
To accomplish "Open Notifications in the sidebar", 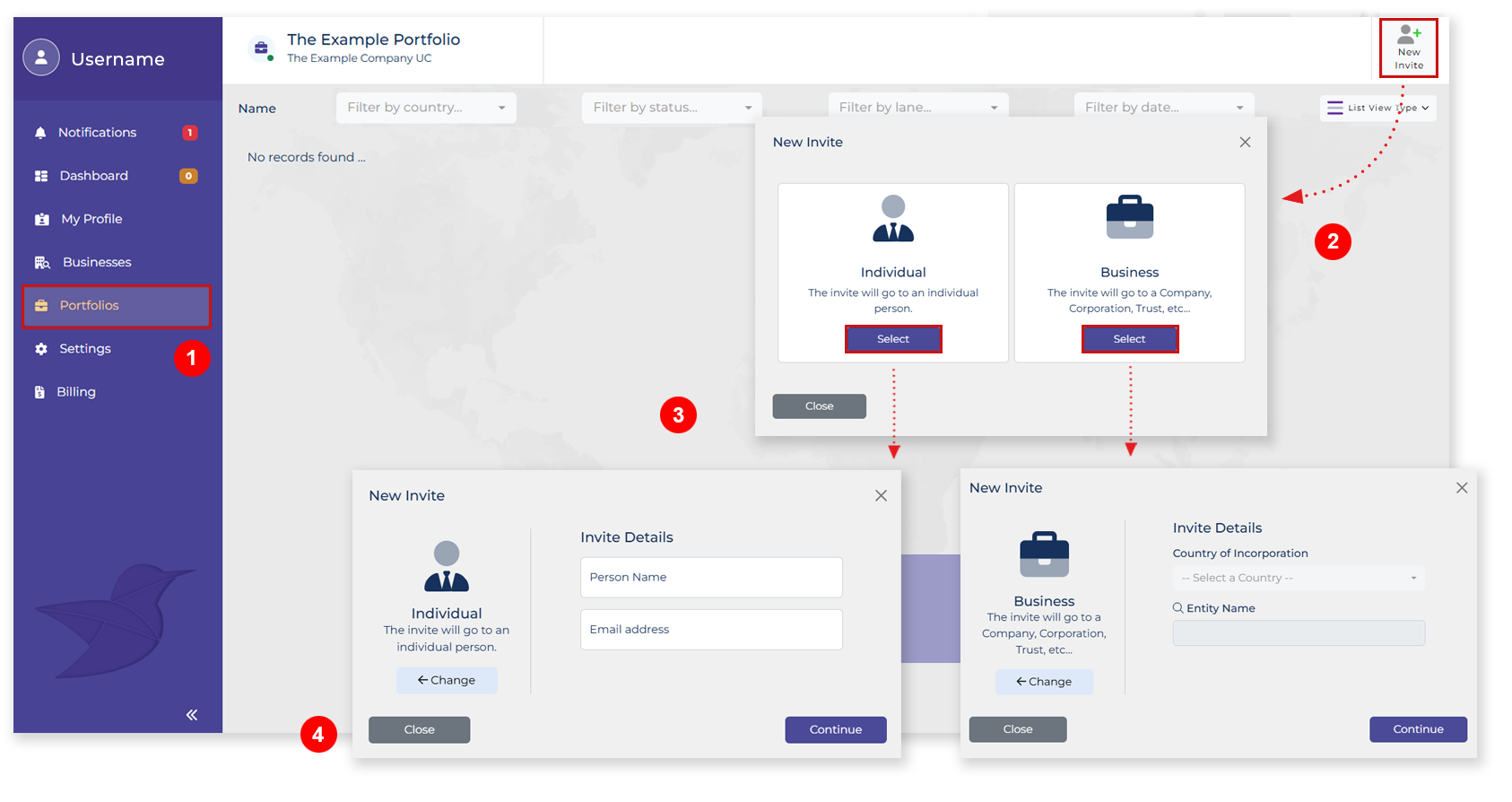I will click(117, 133).
